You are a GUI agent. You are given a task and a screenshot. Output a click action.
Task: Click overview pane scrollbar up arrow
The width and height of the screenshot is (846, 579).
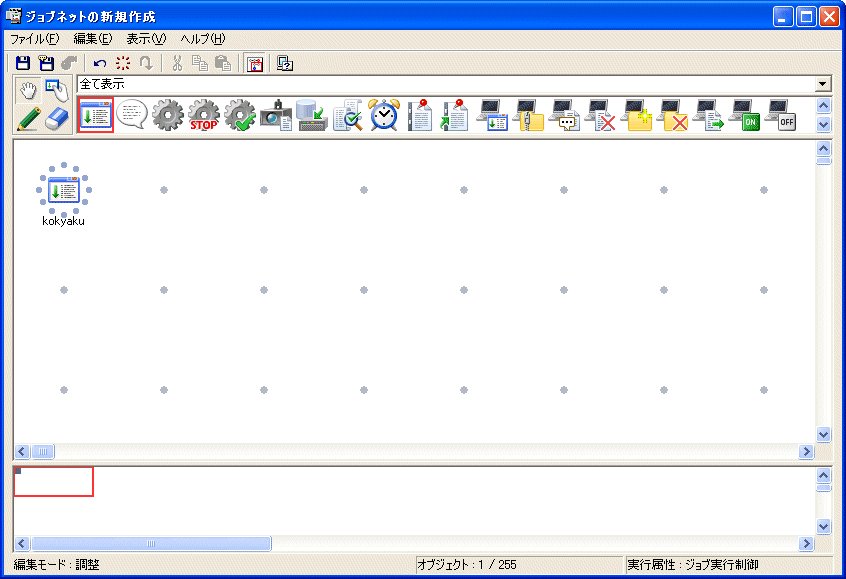point(823,475)
